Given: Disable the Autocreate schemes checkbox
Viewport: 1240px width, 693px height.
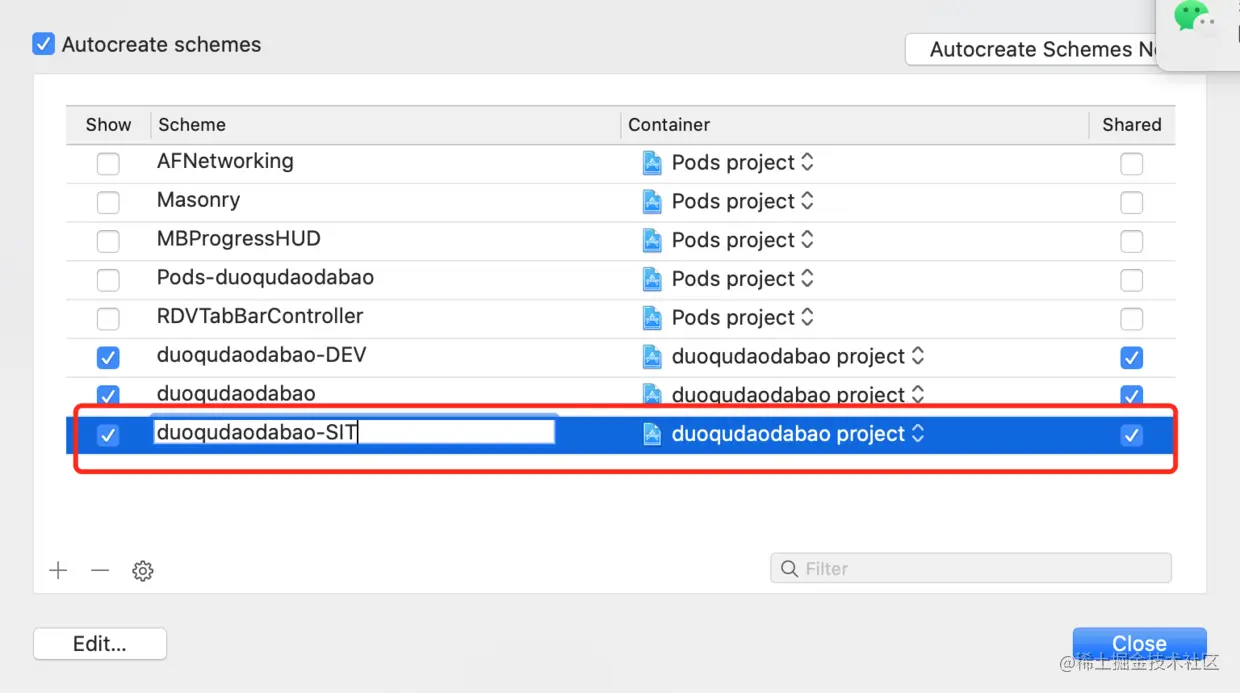Looking at the screenshot, I should (x=43, y=44).
